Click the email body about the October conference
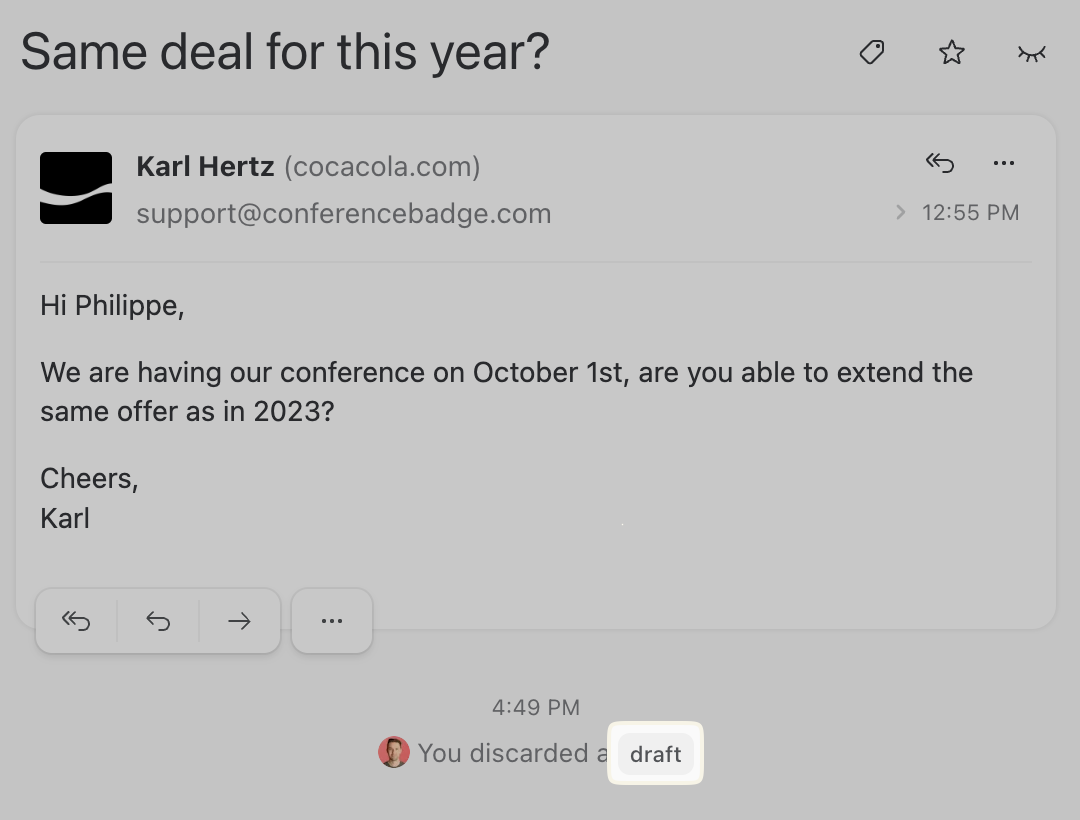Viewport: 1080px width, 820px height. (506, 391)
